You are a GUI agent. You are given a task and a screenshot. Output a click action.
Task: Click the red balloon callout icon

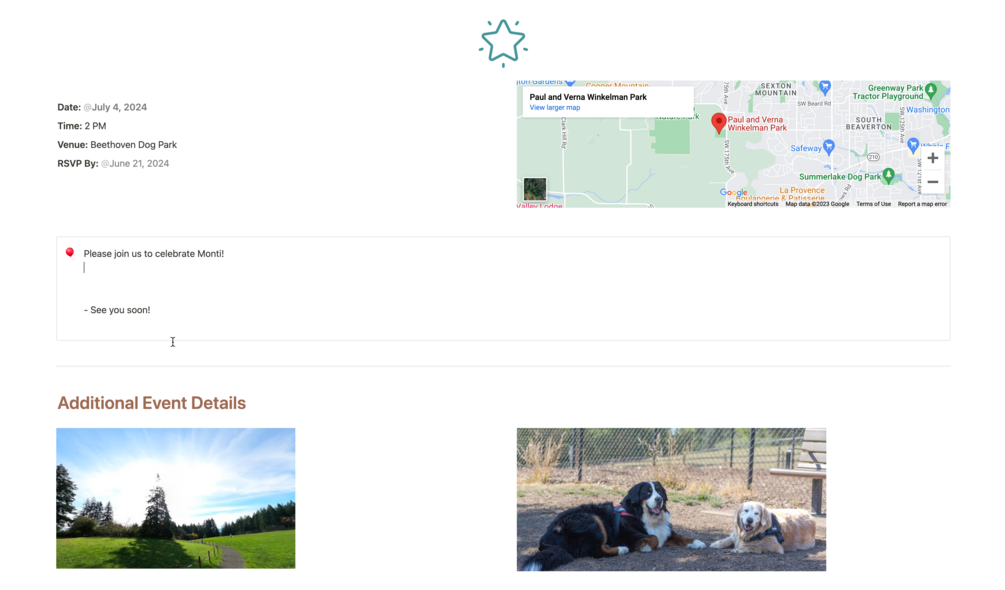[x=70, y=253]
